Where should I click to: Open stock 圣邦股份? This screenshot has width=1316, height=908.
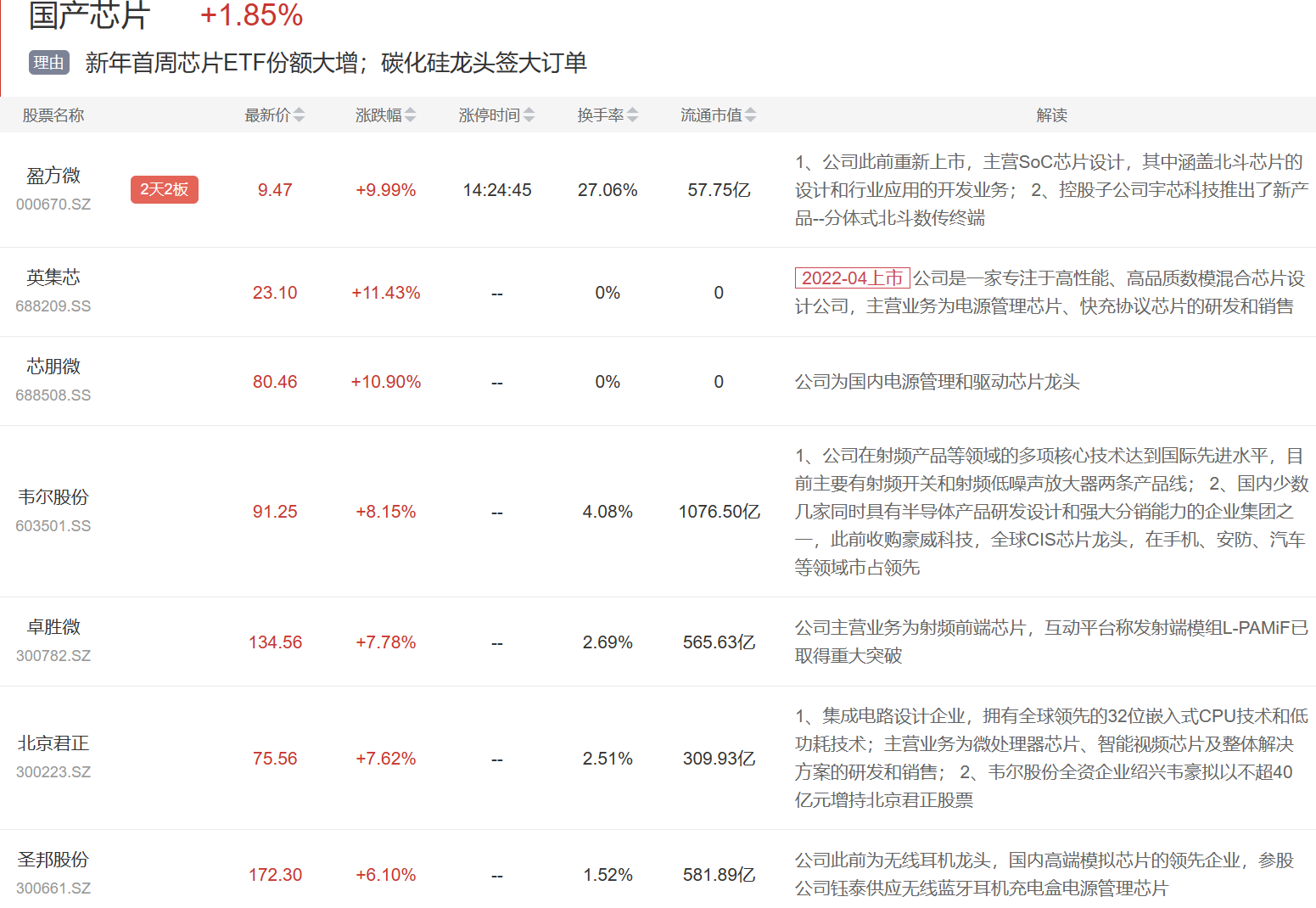(53, 860)
